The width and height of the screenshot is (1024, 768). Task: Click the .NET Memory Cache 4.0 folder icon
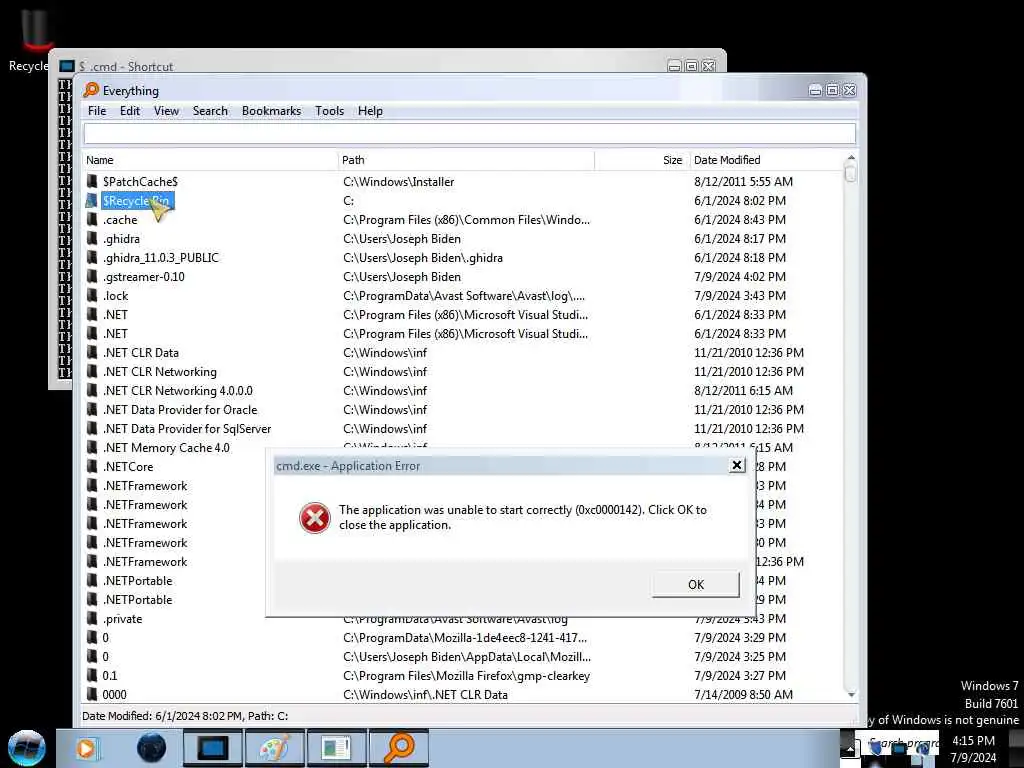(x=92, y=447)
